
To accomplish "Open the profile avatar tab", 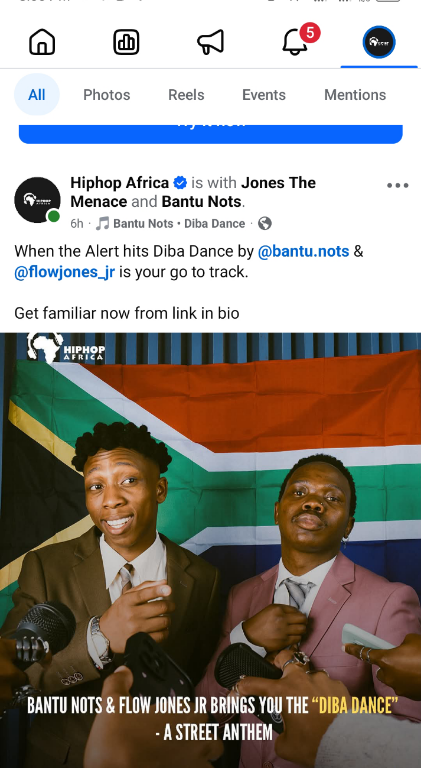I will point(379,42).
